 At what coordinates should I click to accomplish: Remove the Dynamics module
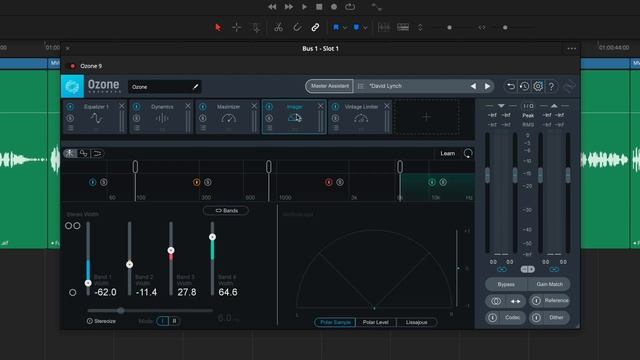[188, 106]
